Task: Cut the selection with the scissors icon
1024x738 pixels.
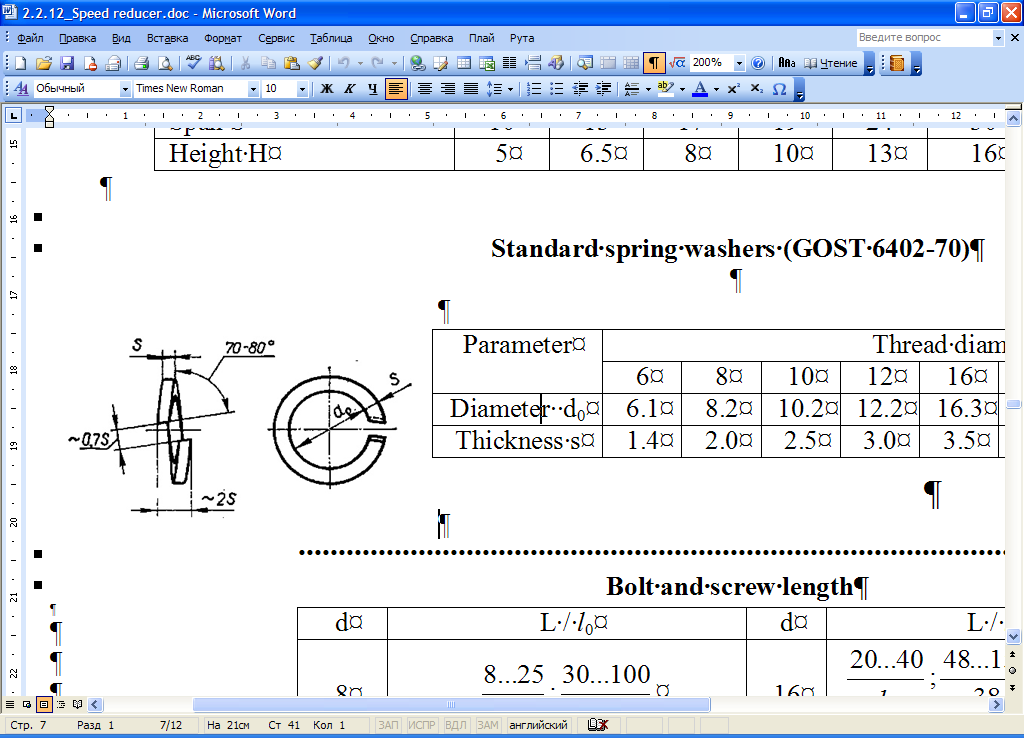Action: (x=246, y=63)
